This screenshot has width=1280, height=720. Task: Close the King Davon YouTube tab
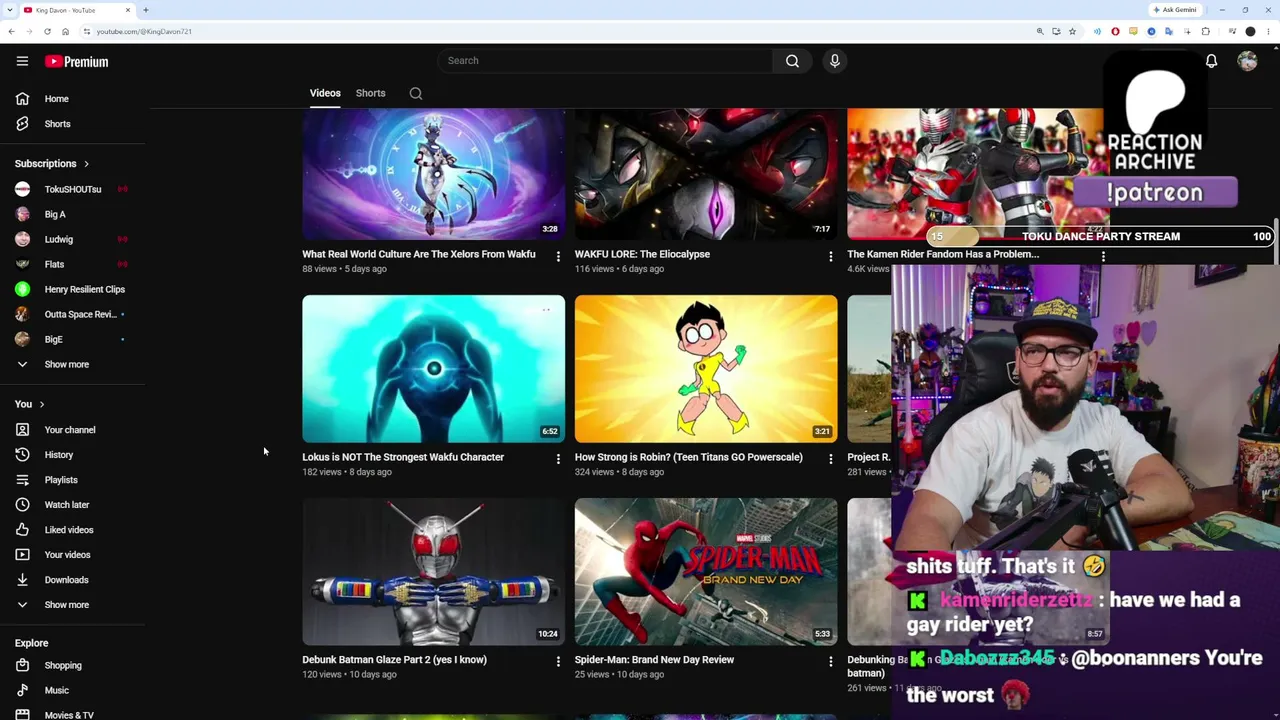pyautogui.click(x=128, y=10)
